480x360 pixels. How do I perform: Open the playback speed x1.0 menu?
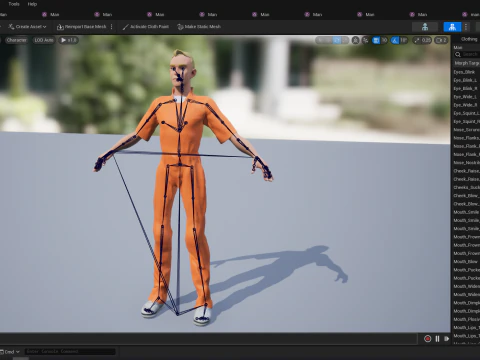[68, 40]
